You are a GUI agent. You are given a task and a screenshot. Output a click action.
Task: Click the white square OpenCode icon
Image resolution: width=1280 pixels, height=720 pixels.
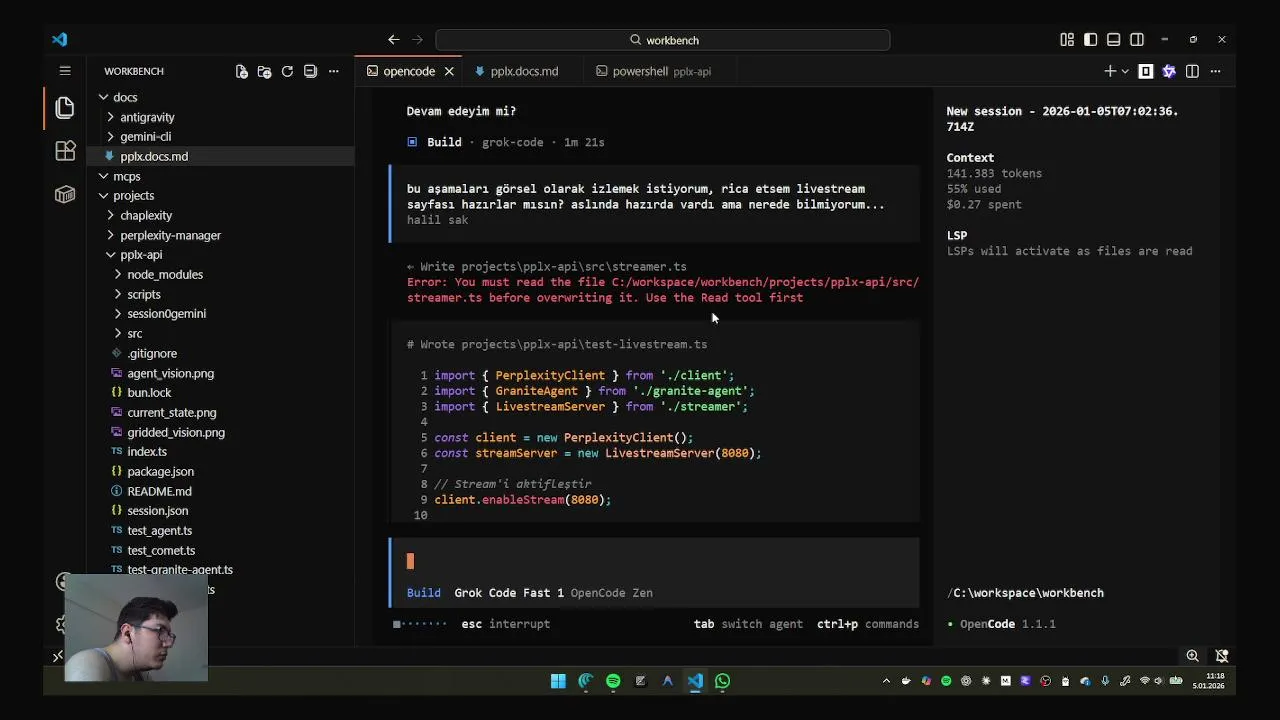[x=1146, y=71]
